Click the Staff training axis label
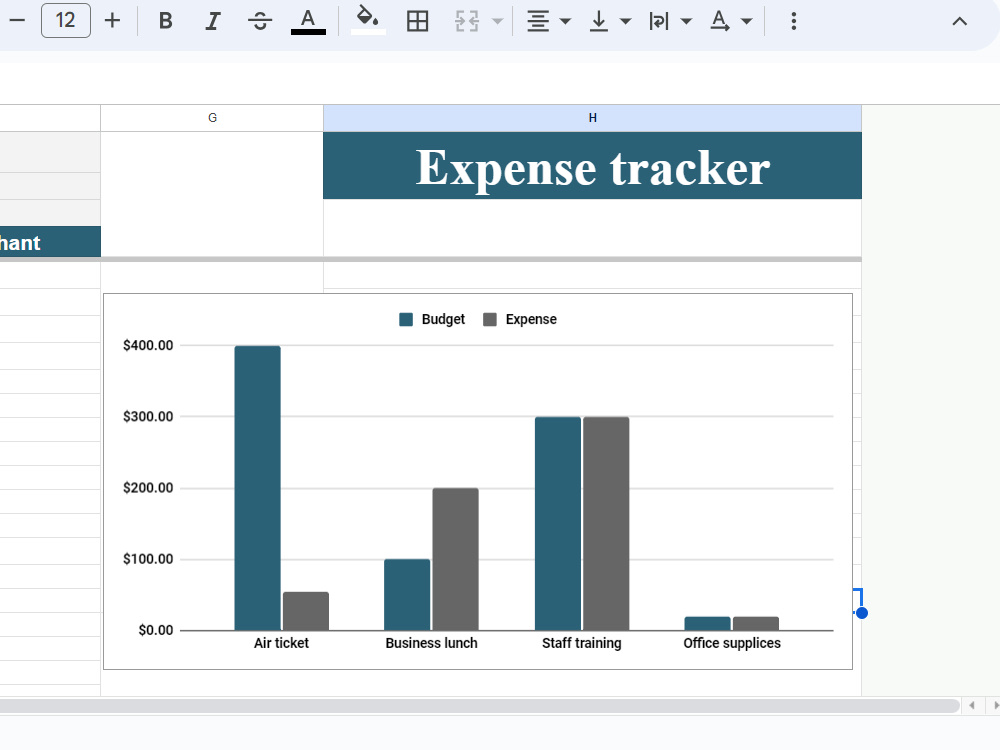Image resolution: width=1000 pixels, height=750 pixels. [582, 643]
